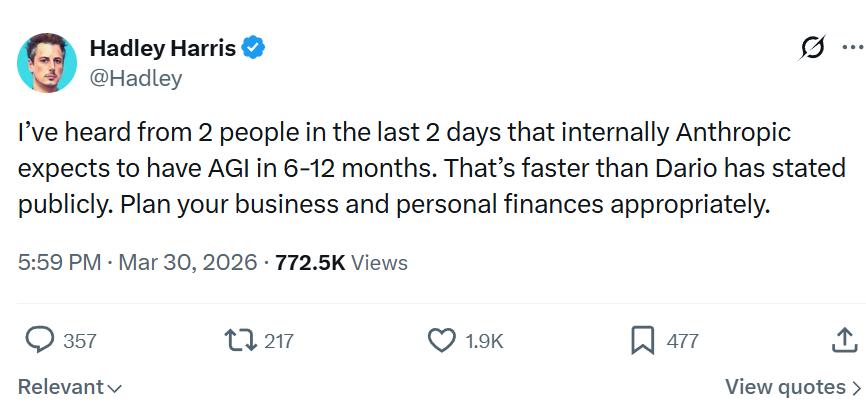Click the arrow next to View quotes
This screenshot has width=866, height=402.
[856, 388]
